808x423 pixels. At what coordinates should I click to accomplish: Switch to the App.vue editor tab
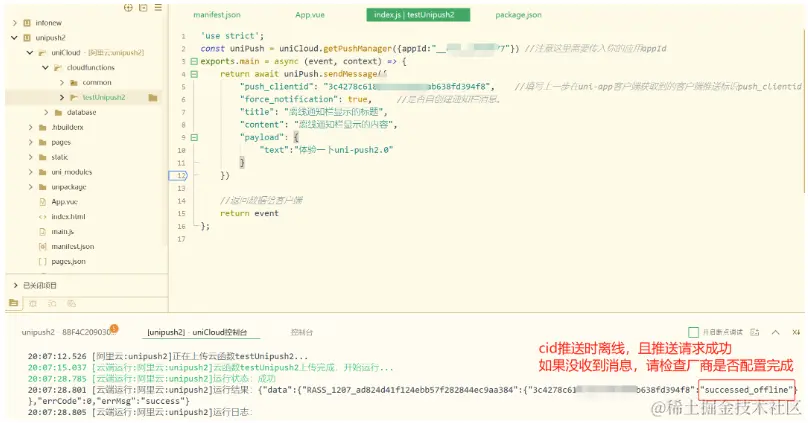pyautogui.click(x=310, y=15)
